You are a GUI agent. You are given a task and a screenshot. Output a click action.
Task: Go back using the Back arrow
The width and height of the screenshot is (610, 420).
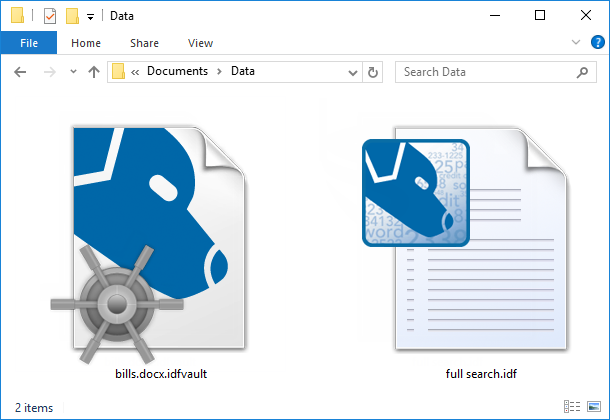pyautogui.click(x=20, y=72)
